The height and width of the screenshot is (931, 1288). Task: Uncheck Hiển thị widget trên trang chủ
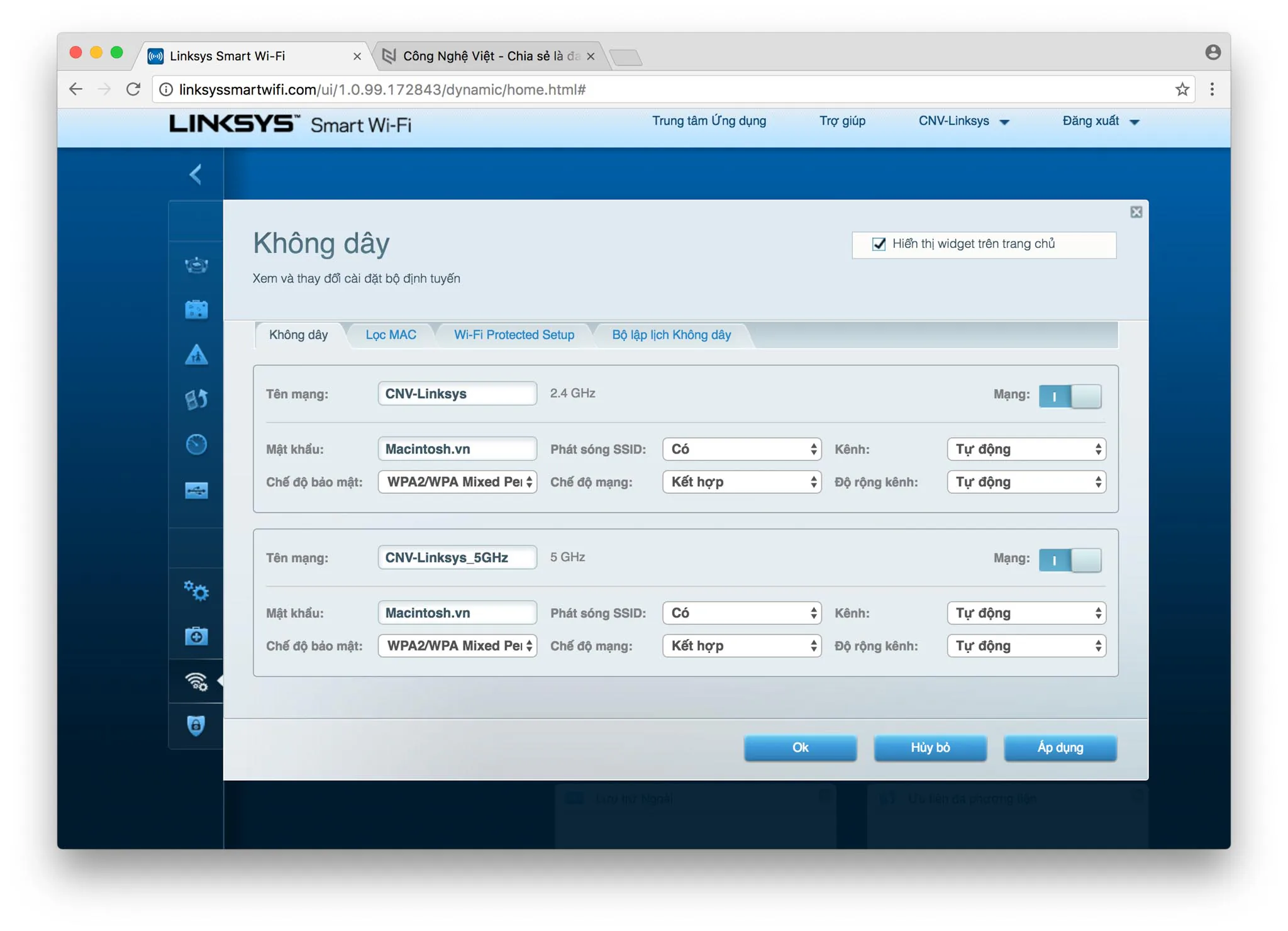(x=879, y=244)
